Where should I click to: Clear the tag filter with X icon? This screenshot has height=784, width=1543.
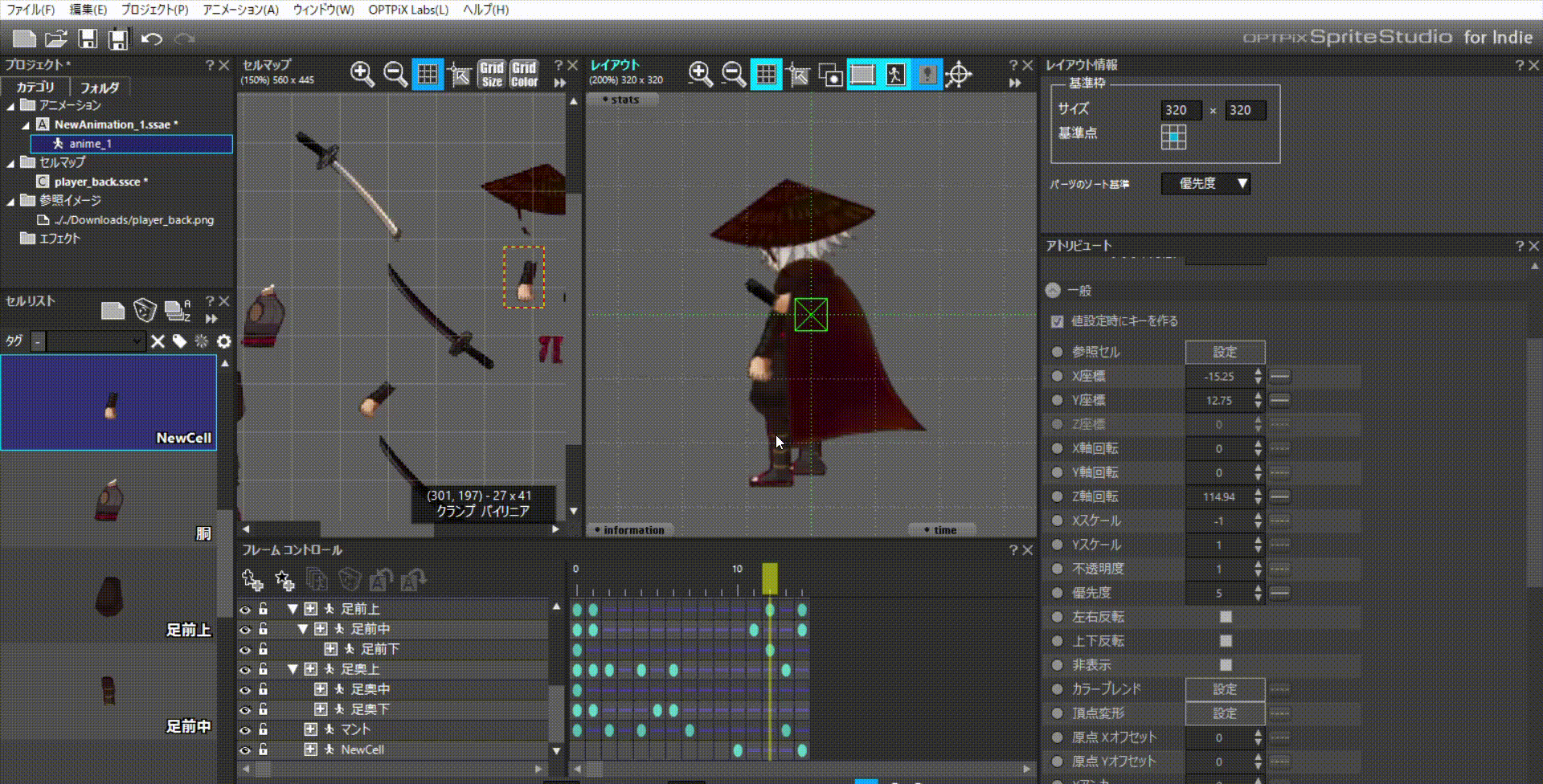[x=158, y=341]
